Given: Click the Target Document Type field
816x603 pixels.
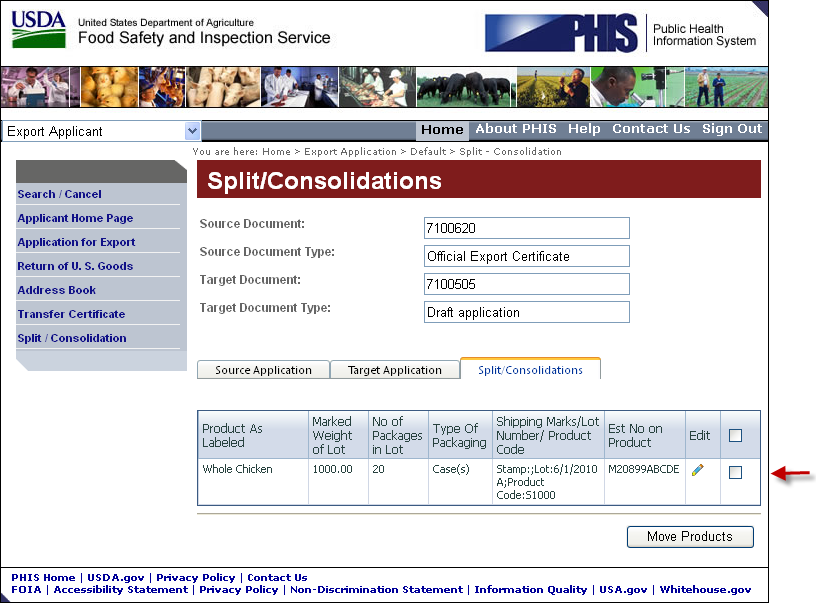Looking at the screenshot, I should (x=527, y=312).
